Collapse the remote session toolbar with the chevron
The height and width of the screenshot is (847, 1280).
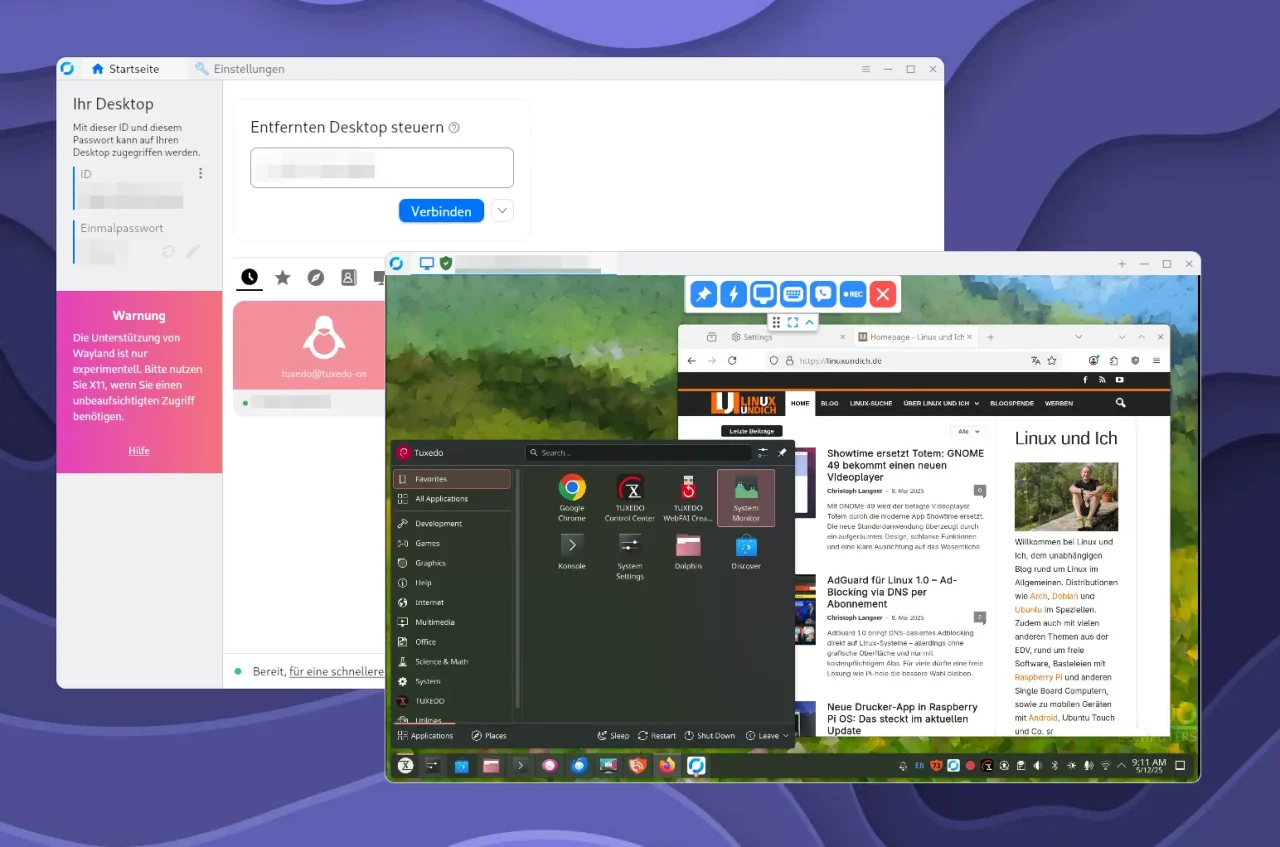tap(810, 322)
